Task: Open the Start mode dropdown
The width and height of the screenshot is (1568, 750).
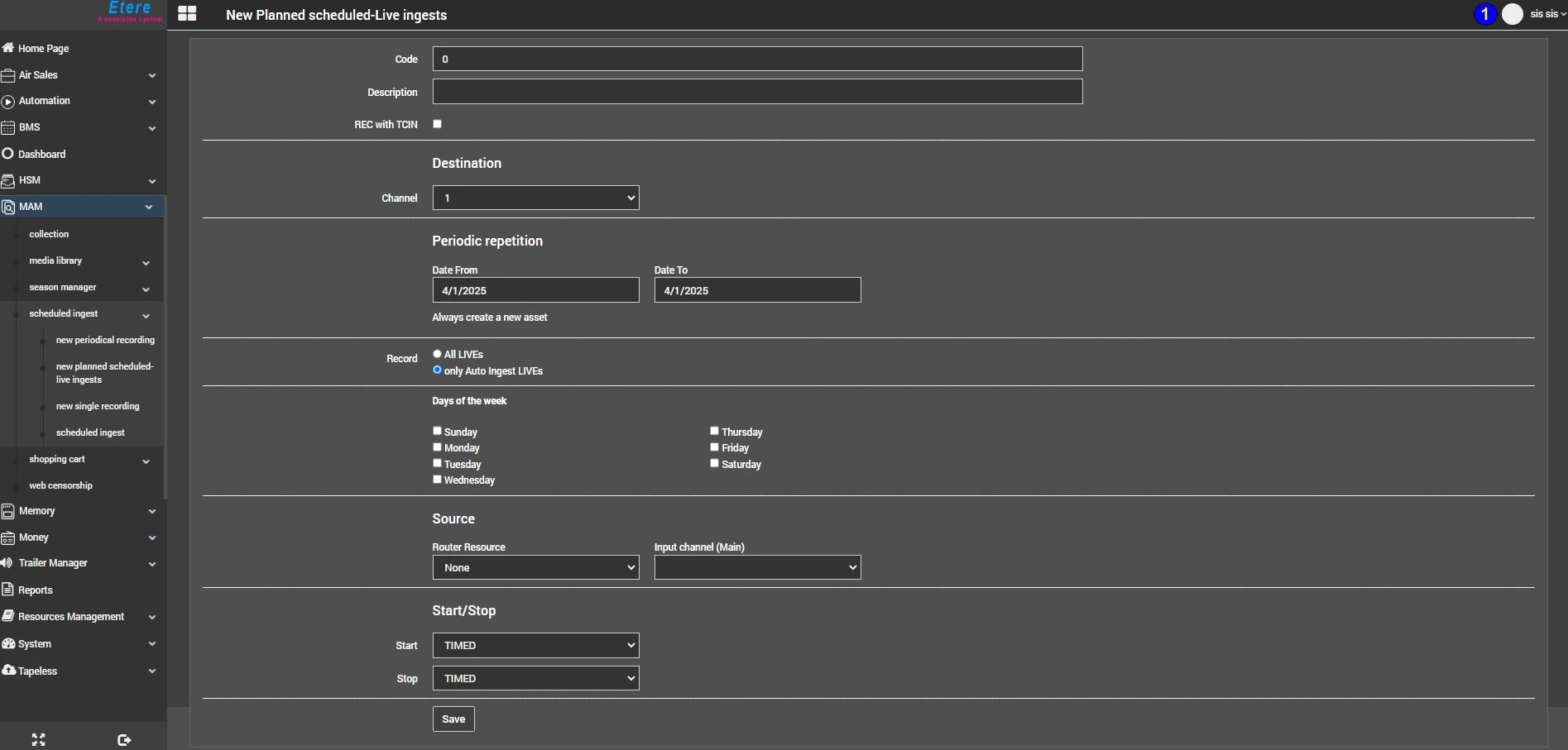Action: (535, 645)
